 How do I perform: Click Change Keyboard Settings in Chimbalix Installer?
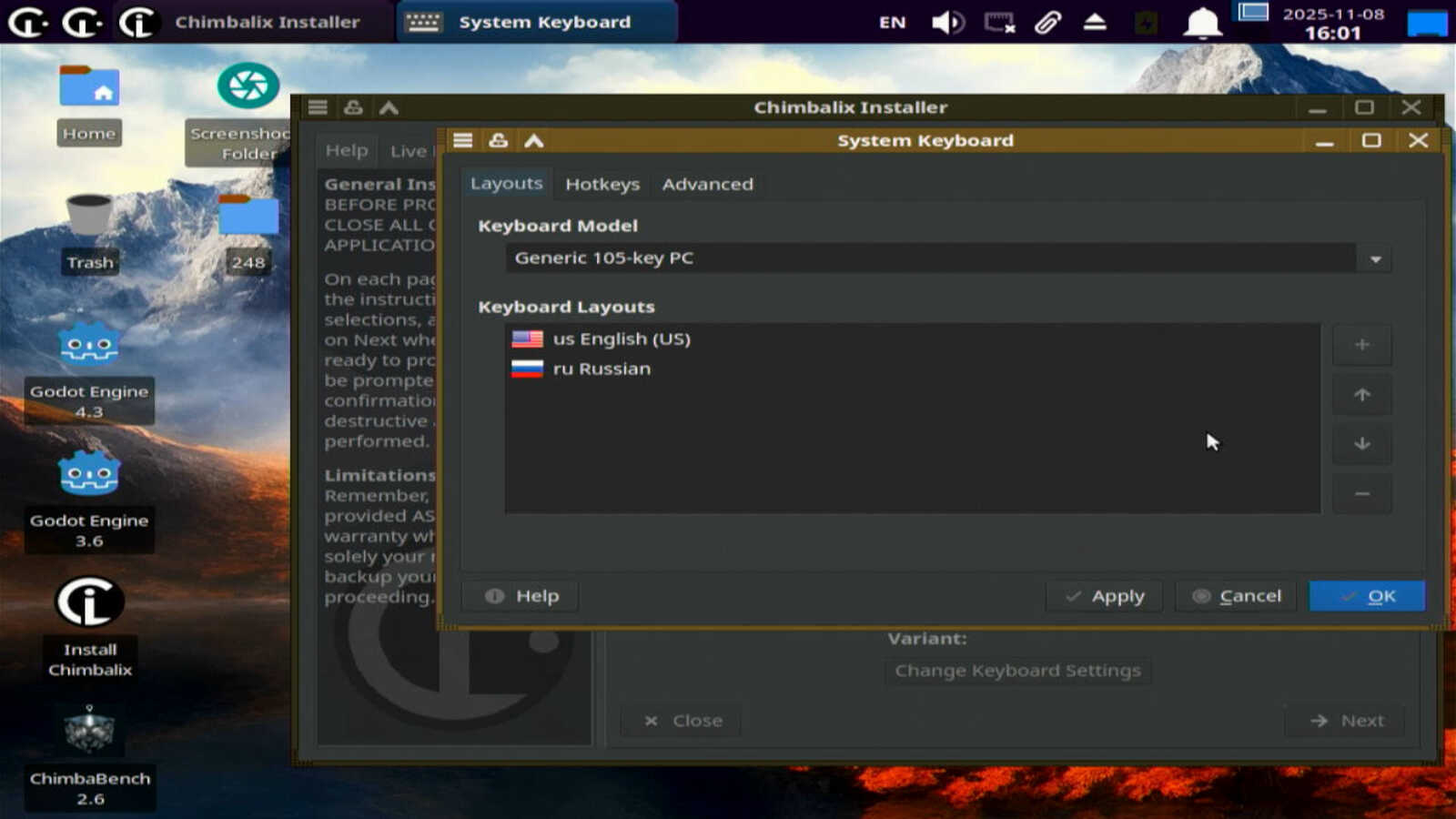point(1017,671)
